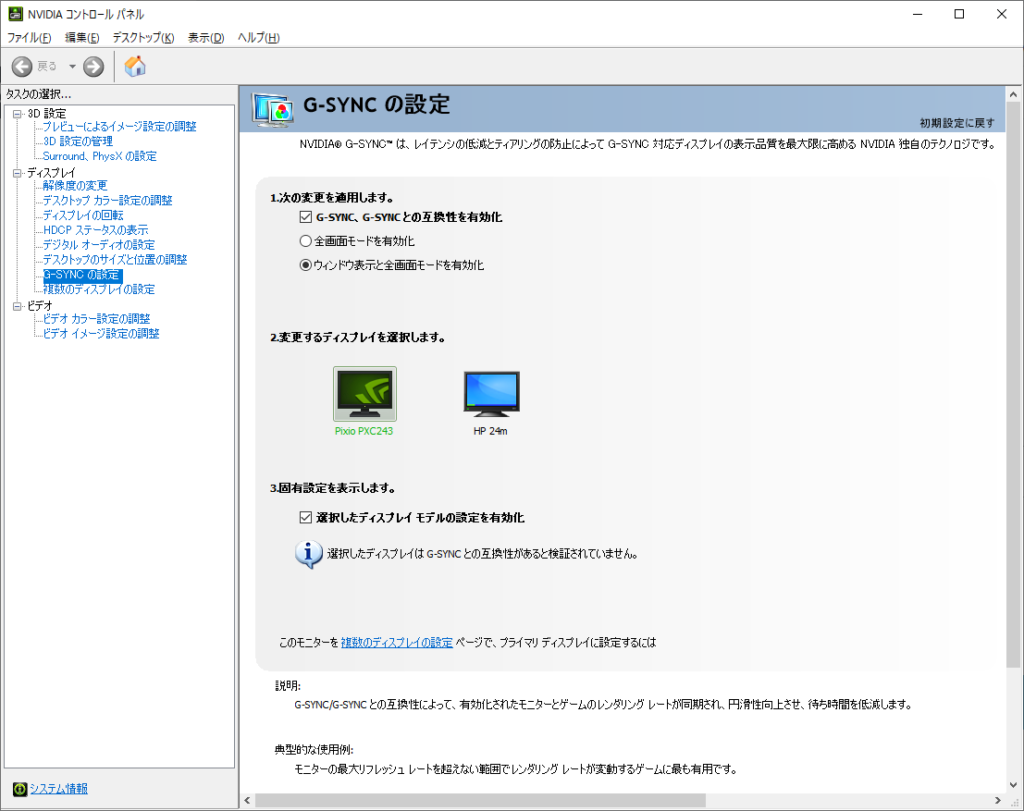
Task: Open デスクトップのサイズと位置の調整 tree item
Action: [x=115, y=260]
